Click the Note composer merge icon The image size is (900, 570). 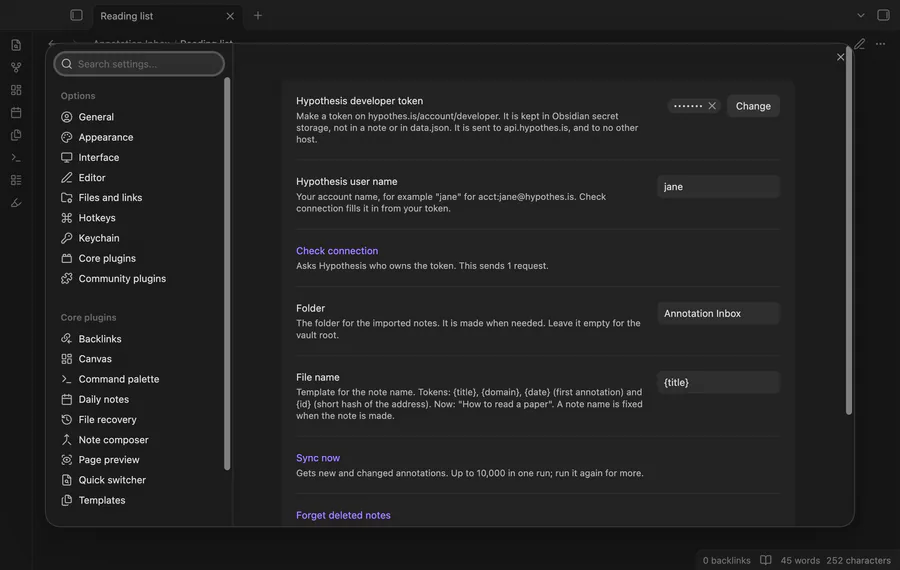[67, 440]
